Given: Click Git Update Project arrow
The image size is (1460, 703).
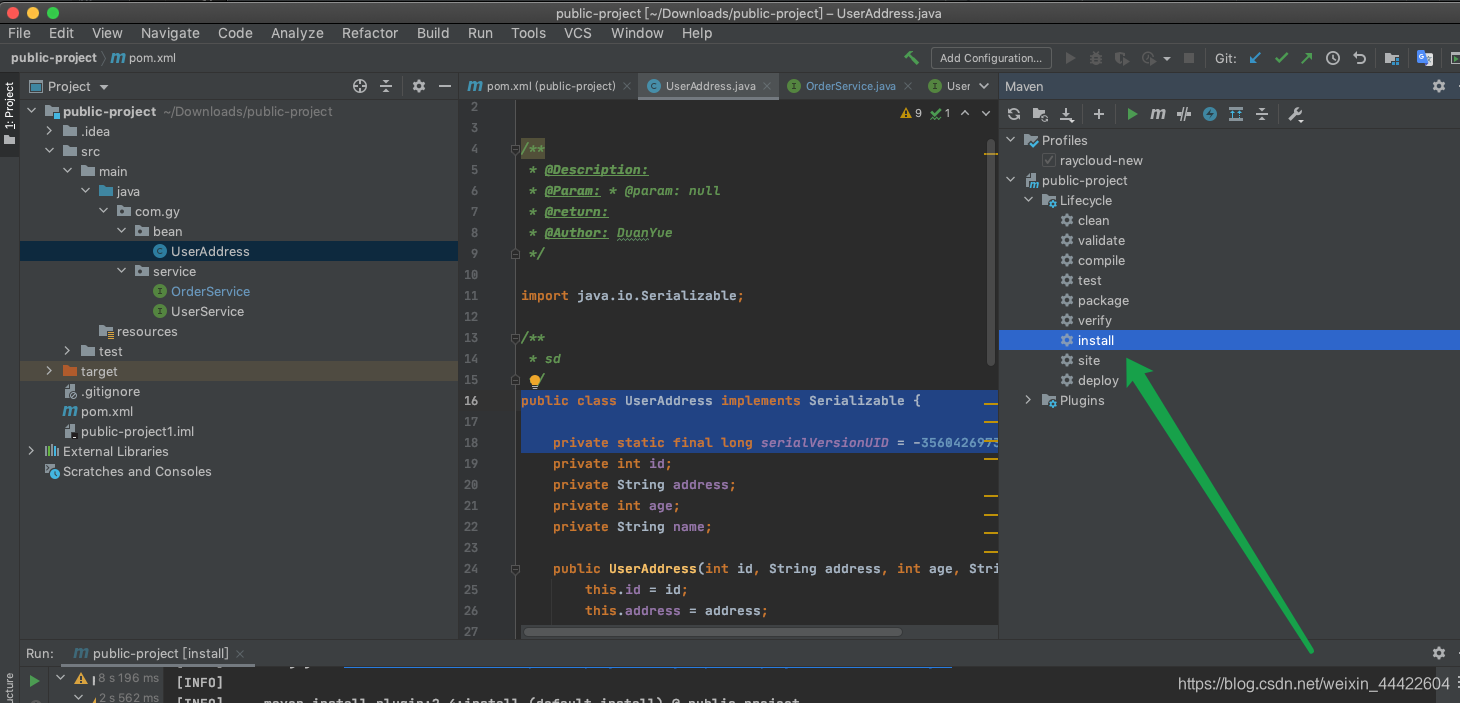Looking at the screenshot, I should (x=1255, y=58).
